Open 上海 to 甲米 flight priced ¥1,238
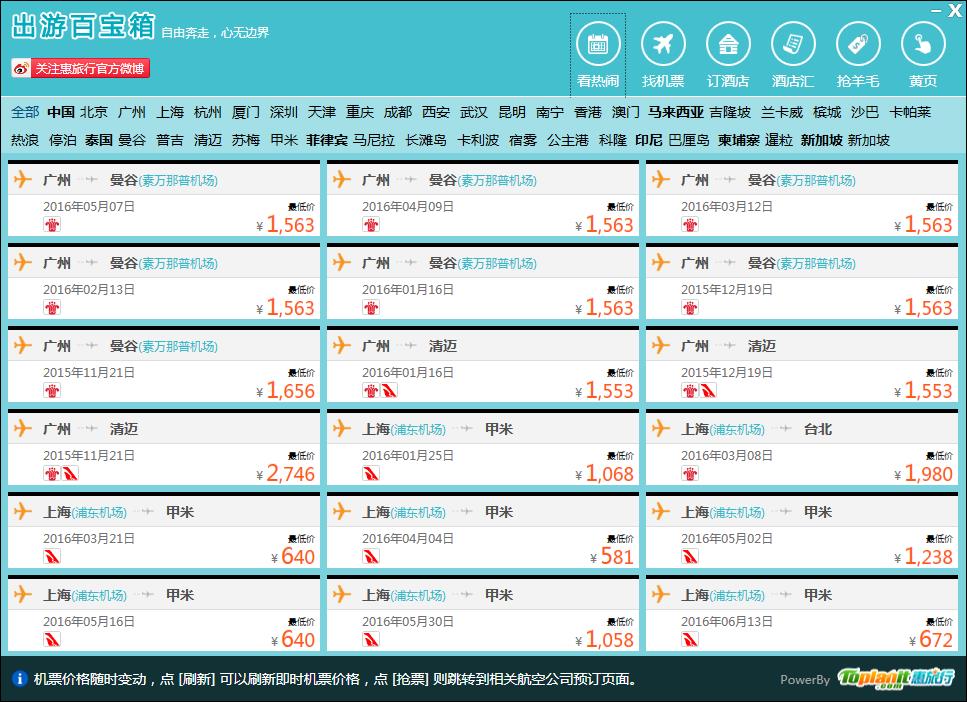The image size is (967, 702). [802, 531]
